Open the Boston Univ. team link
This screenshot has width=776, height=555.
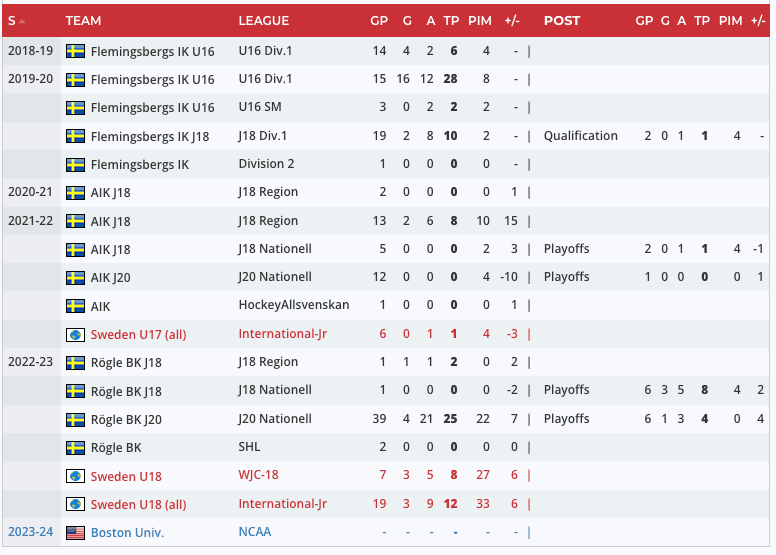tap(127, 533)
